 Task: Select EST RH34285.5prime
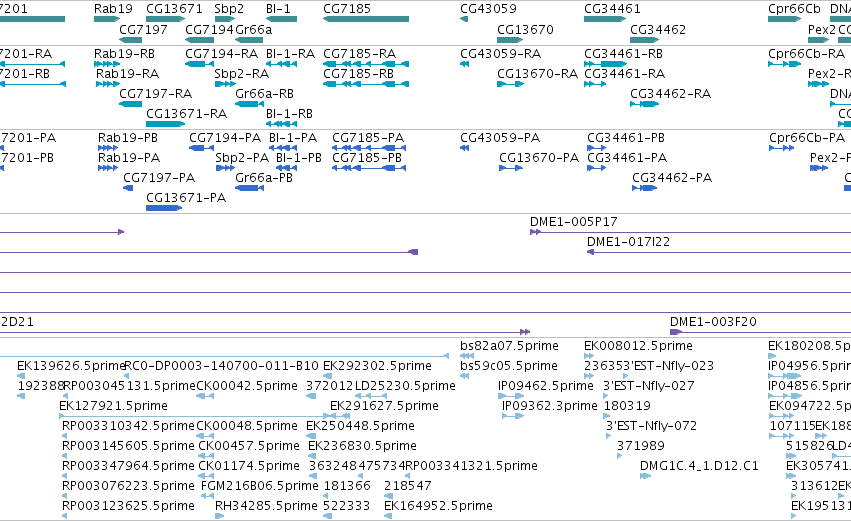point(266,506)
